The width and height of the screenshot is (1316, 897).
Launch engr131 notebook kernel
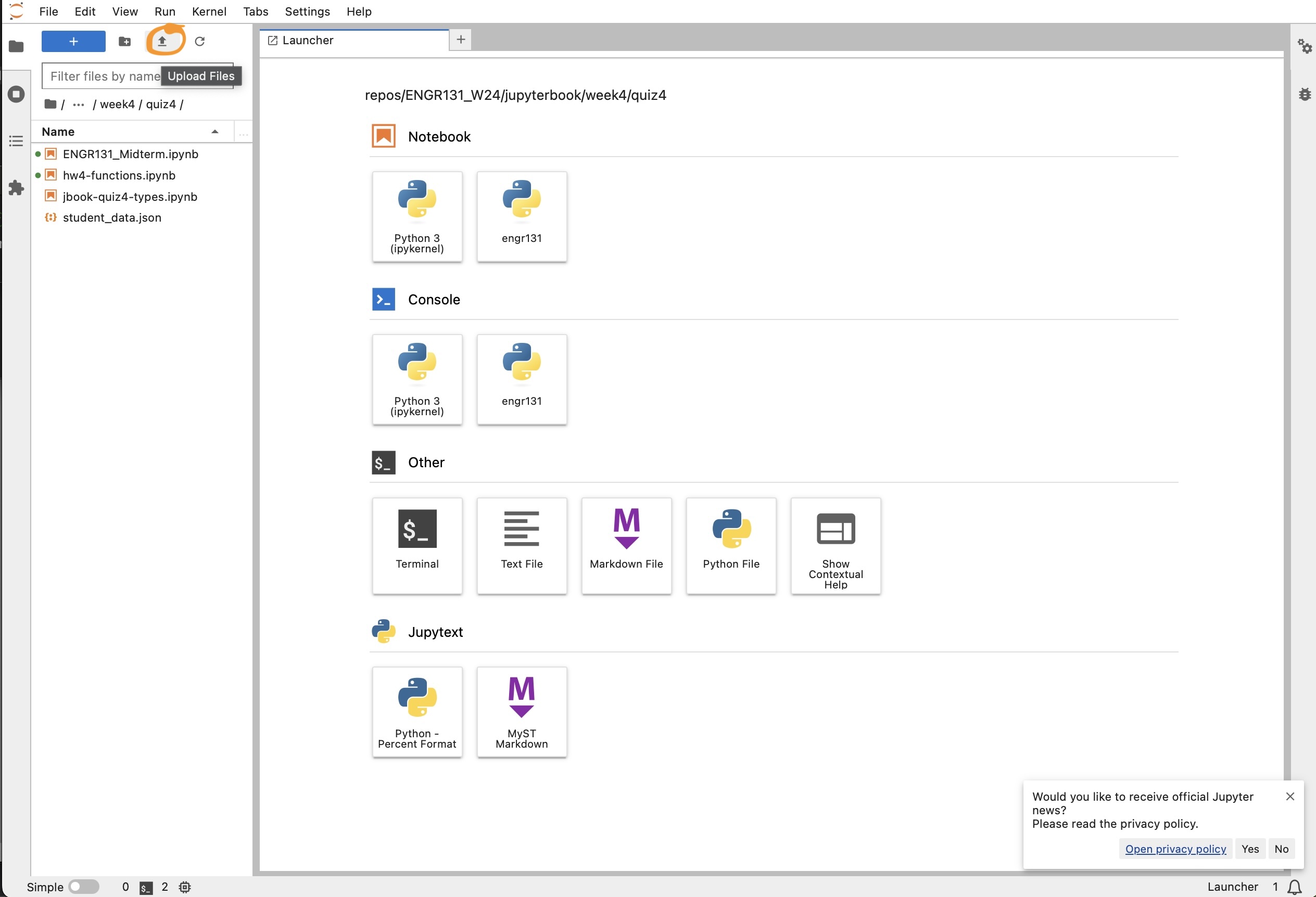(522, 217)
